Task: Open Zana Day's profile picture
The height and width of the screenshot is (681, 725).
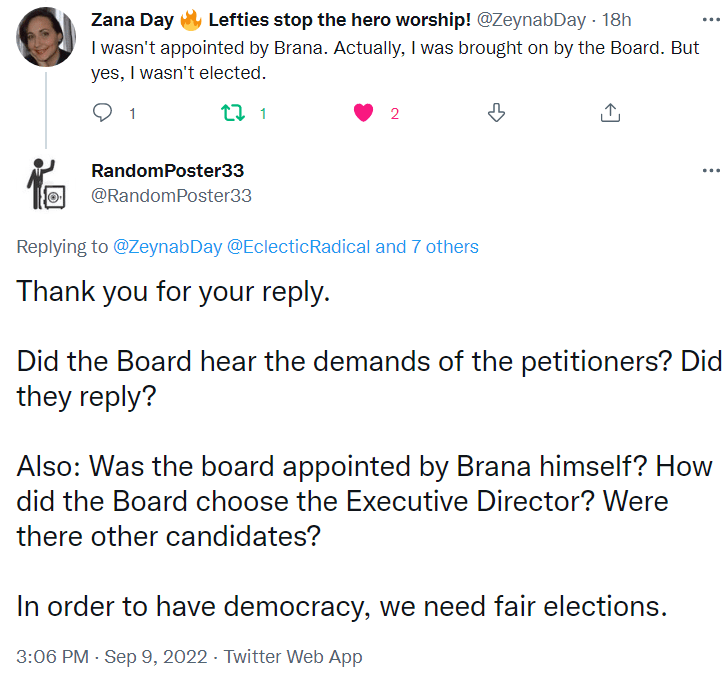Action: tap(45, 36)
